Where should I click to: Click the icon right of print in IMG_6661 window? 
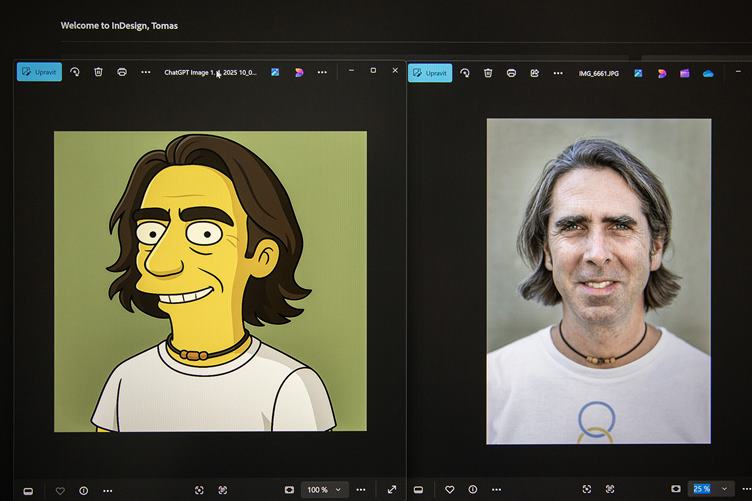coord(535,73)
